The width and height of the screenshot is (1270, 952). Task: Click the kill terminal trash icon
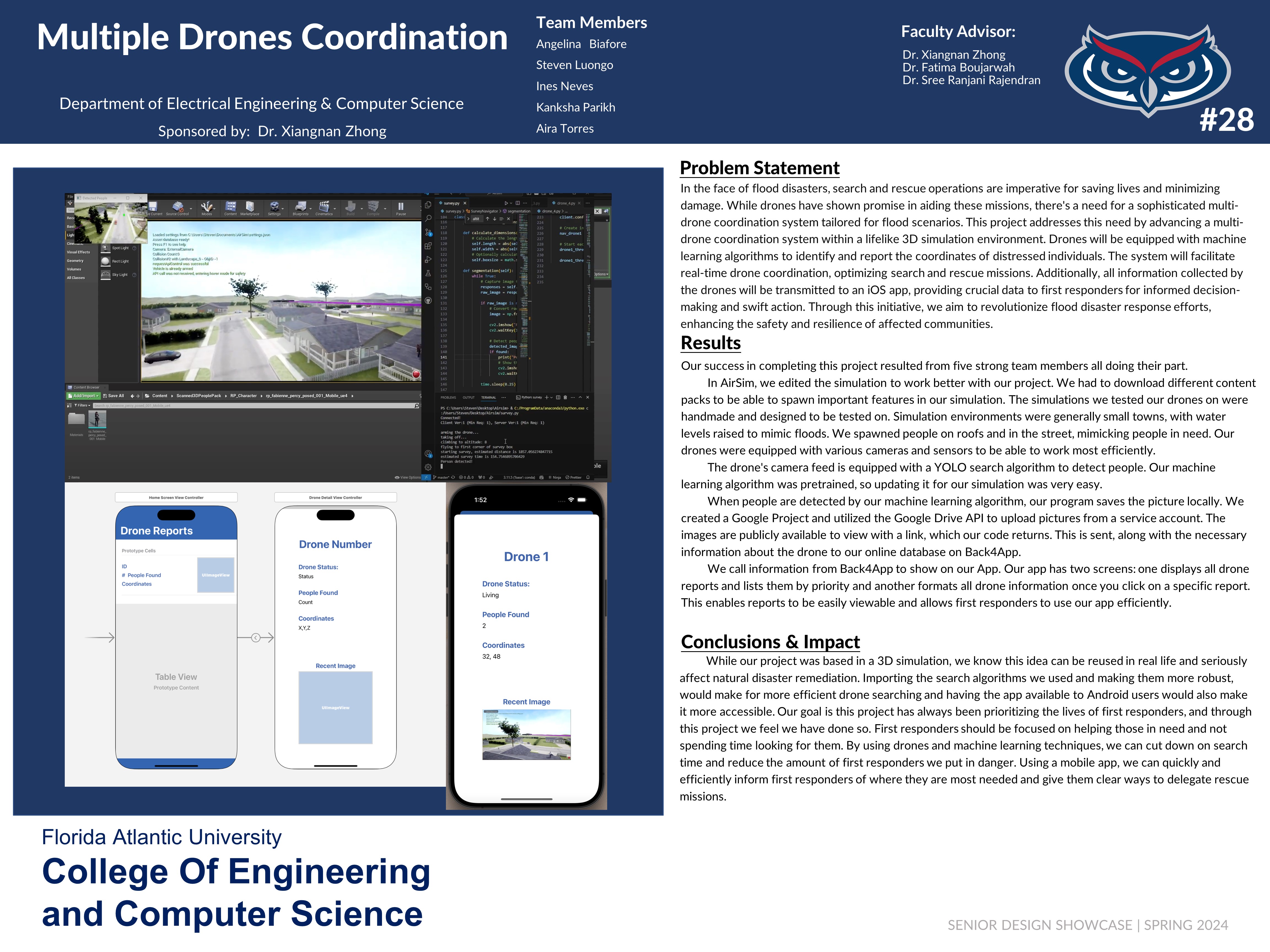coord(566,398)
